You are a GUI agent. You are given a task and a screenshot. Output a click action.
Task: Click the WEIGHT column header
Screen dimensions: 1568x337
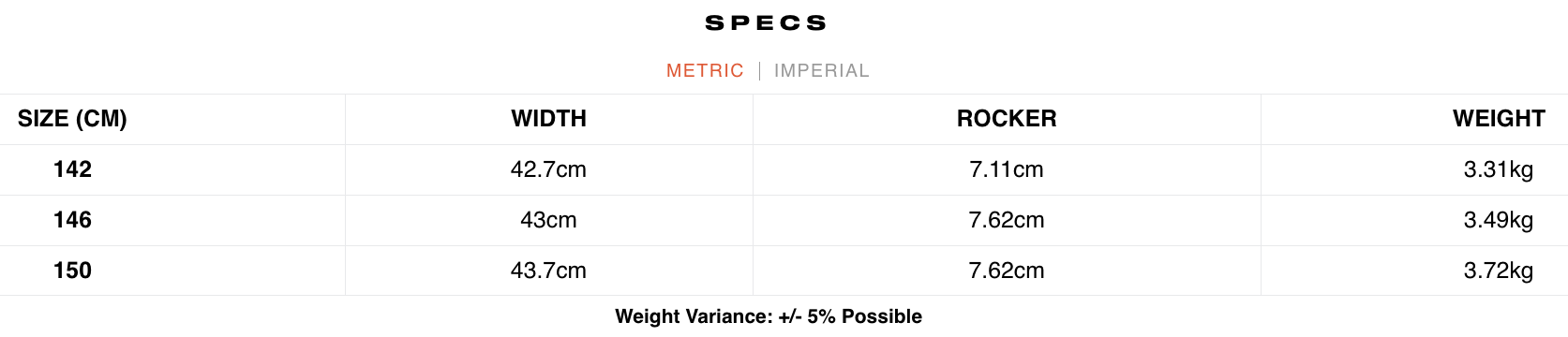pyautogui.click(x=1499, y=119)
